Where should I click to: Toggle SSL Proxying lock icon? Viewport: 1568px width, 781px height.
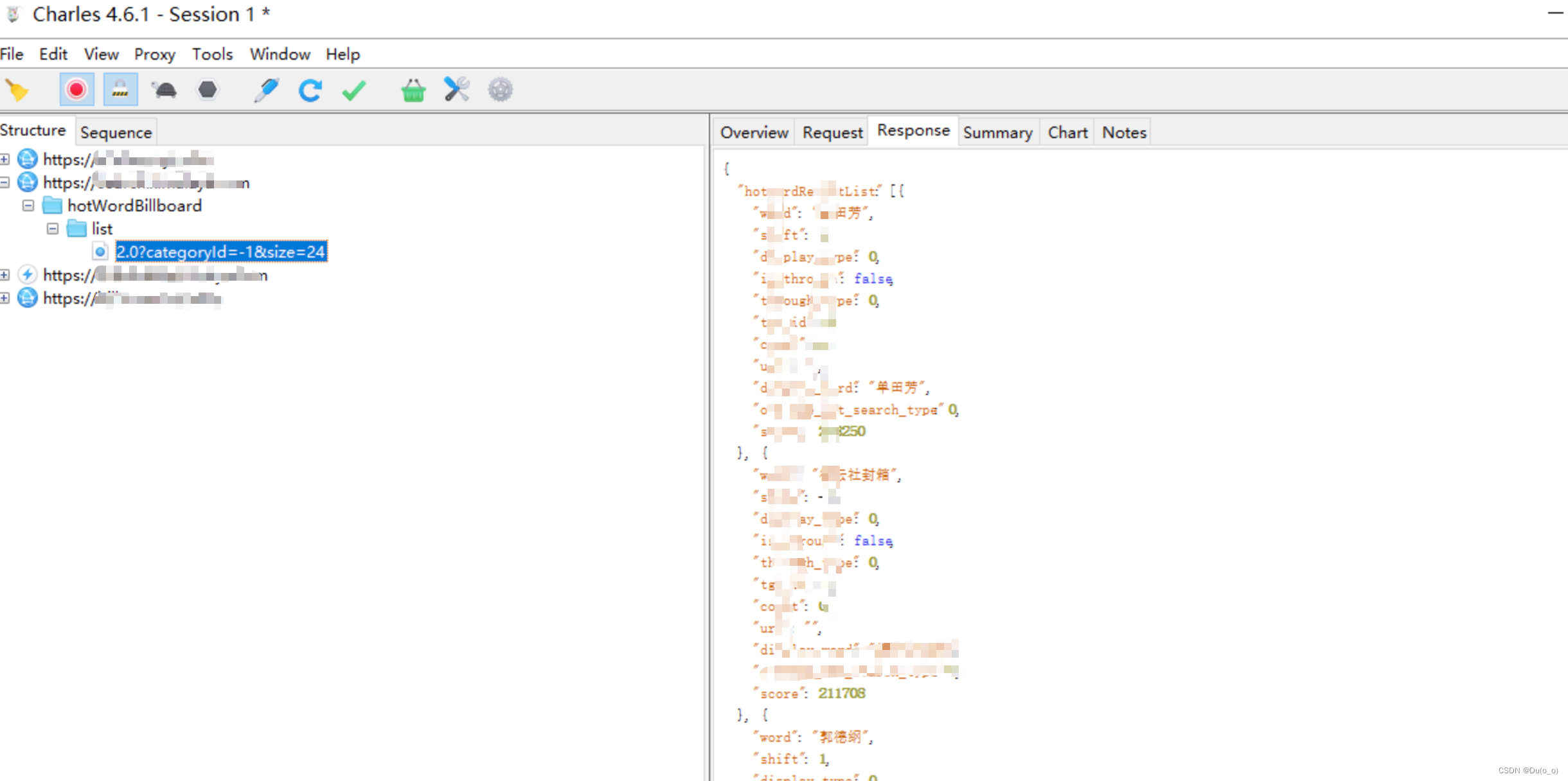tap(120, 90)
